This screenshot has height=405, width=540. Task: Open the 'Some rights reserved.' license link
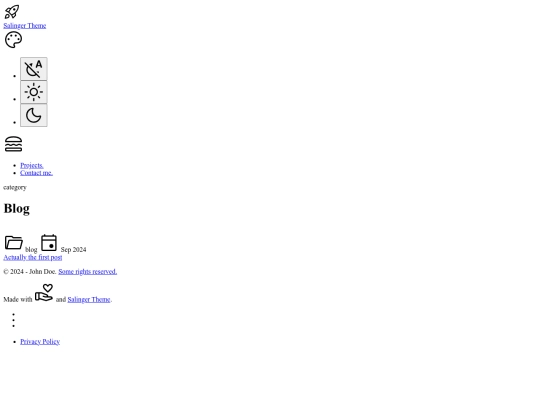pyautogui.click(x=87, y=271)
